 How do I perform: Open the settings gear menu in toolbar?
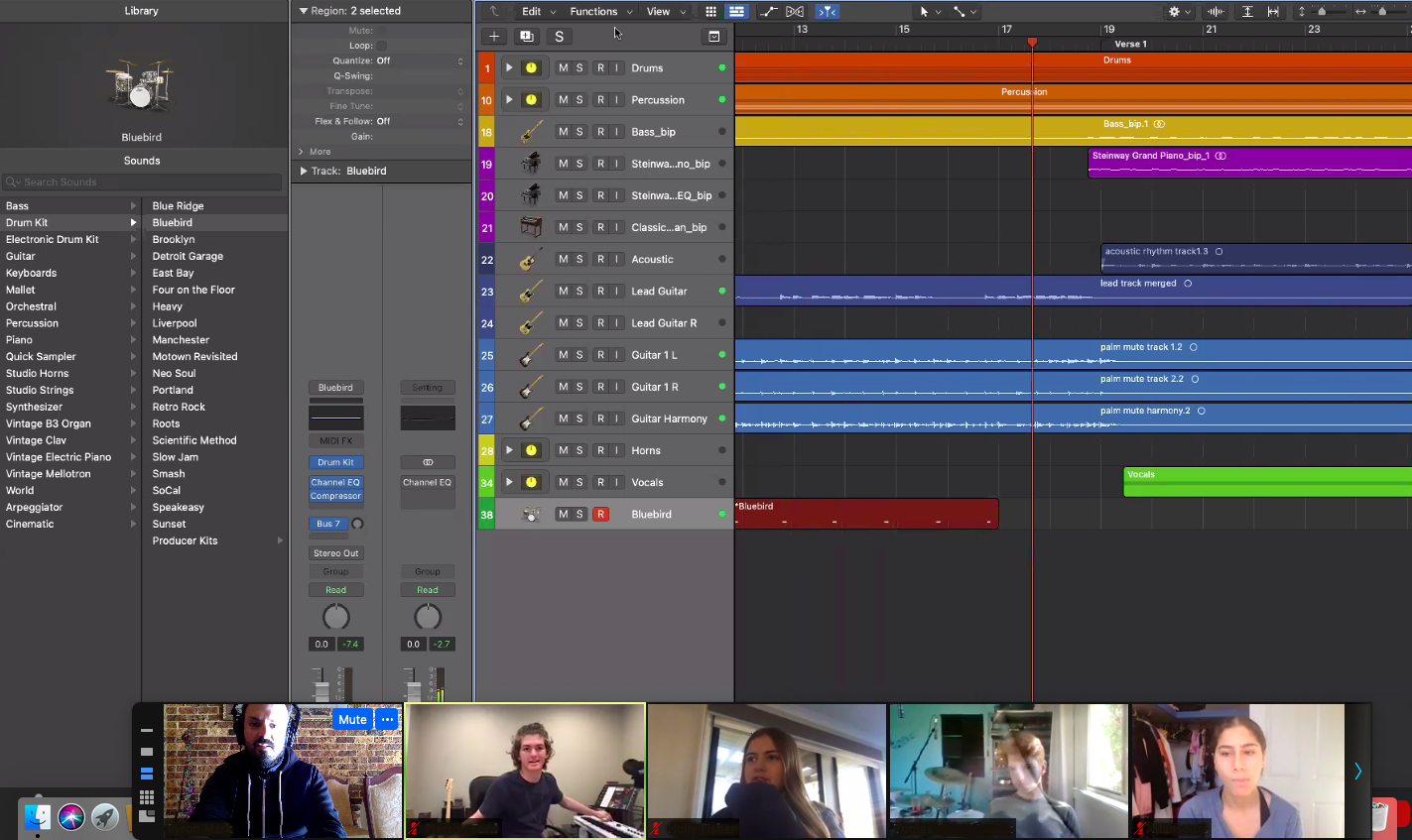[x=1179, y=12]
